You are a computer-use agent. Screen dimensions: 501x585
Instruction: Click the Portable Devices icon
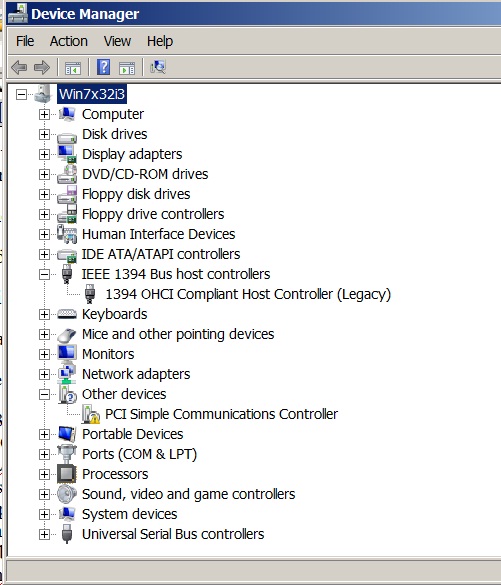point(67,434)
